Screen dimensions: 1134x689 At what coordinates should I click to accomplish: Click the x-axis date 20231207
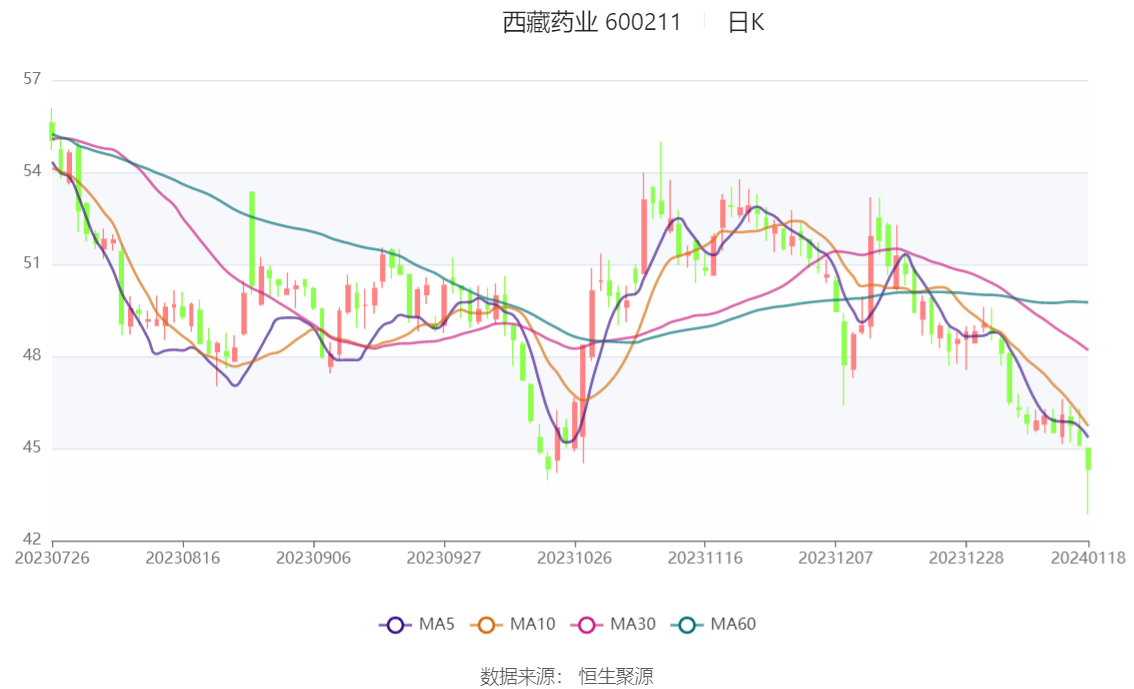[835, 558]
